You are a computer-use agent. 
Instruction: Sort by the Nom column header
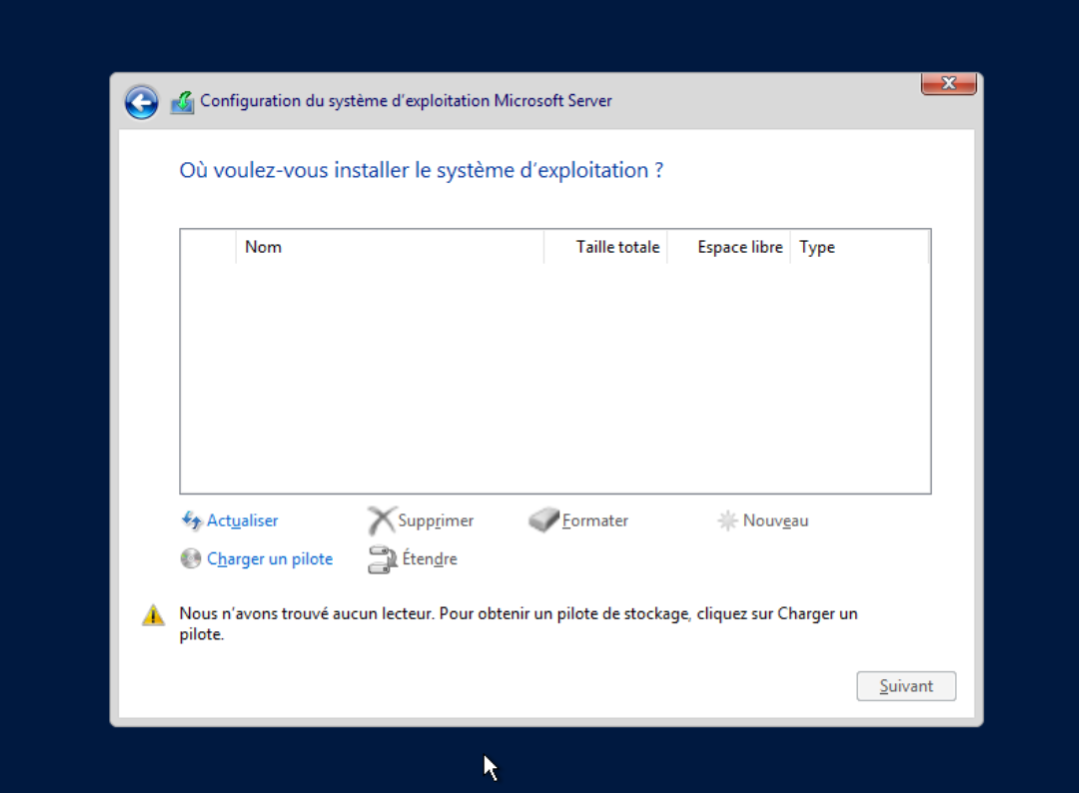390,247
